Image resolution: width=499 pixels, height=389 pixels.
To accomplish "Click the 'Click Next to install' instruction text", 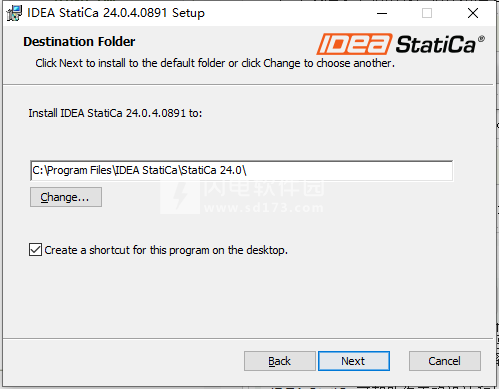I will (215, 63).
